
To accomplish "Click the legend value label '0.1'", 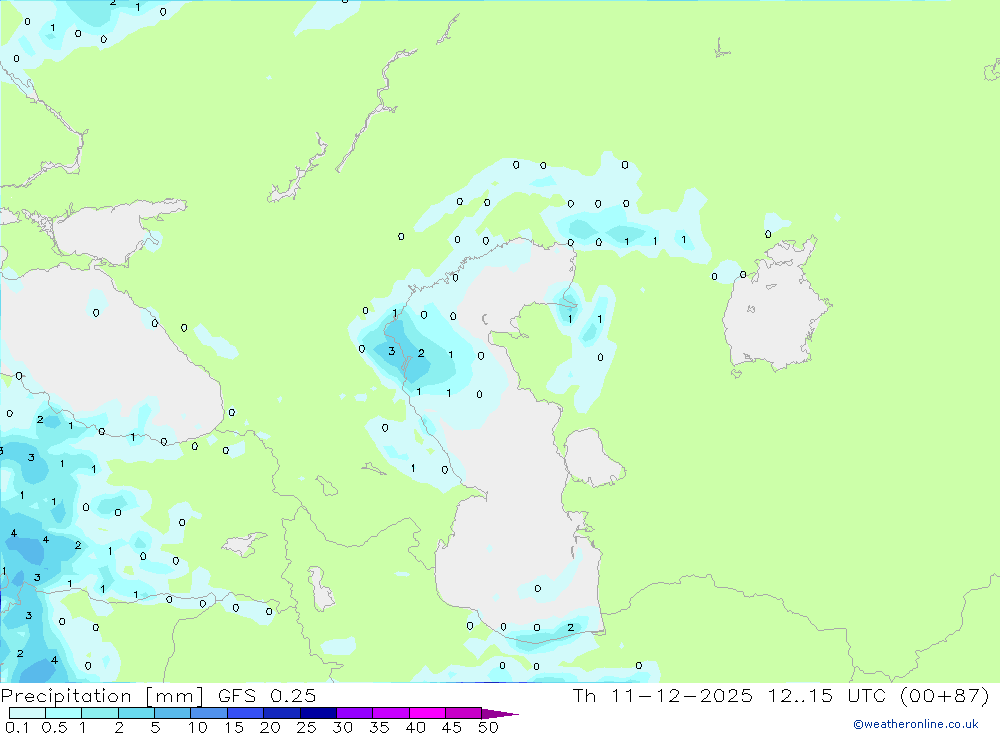I will tap(17, 727).
